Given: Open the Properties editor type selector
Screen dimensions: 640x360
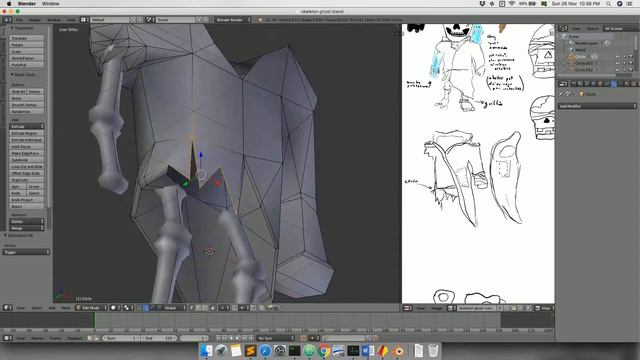Looking at the screenshot, I should tap(563, 84).
